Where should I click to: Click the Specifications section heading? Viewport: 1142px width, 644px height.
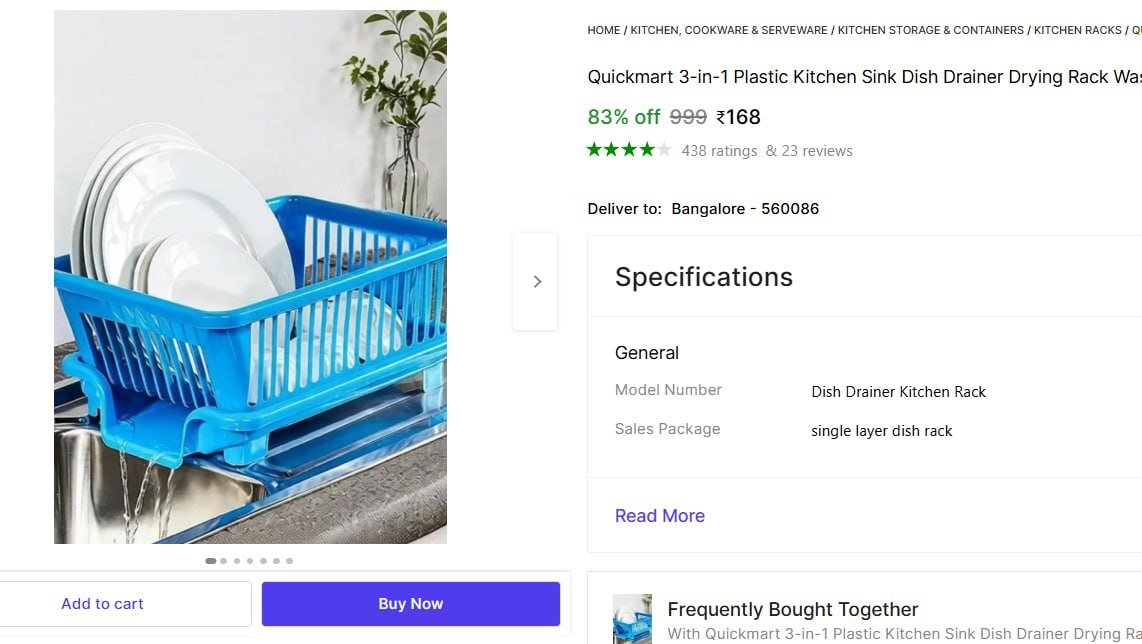coord(703,277)
